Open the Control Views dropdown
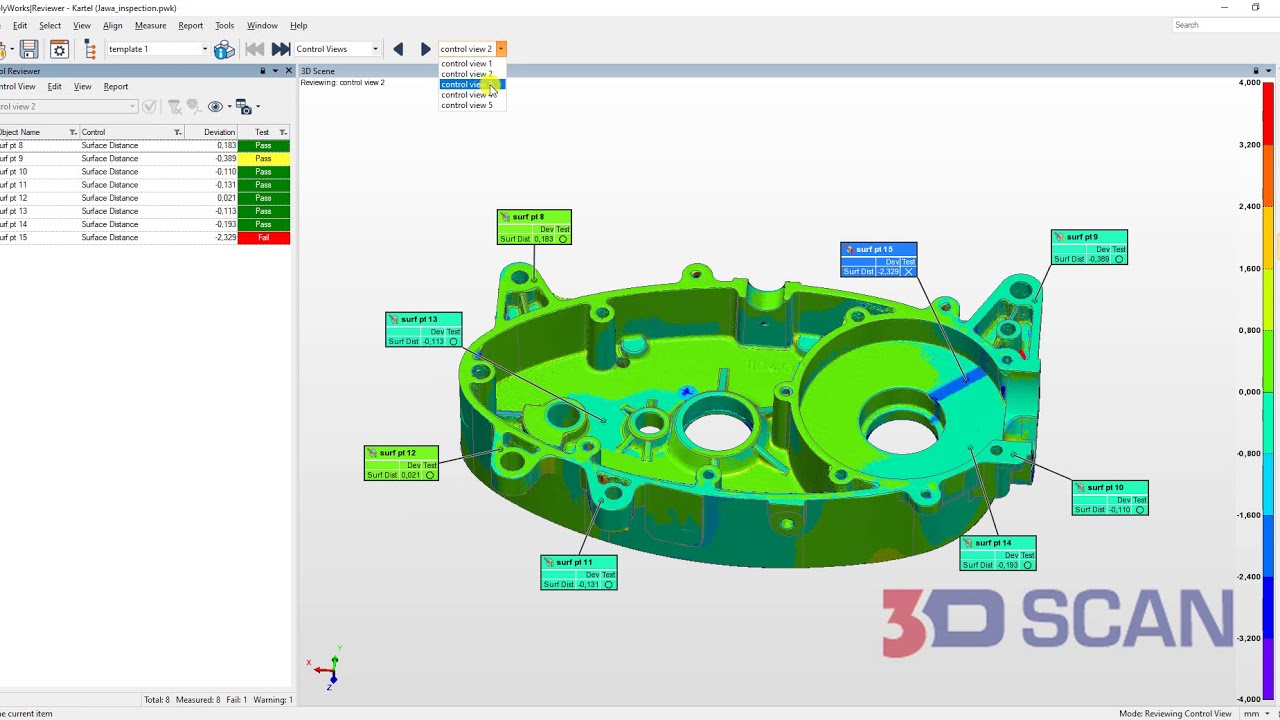 (374, 49)
